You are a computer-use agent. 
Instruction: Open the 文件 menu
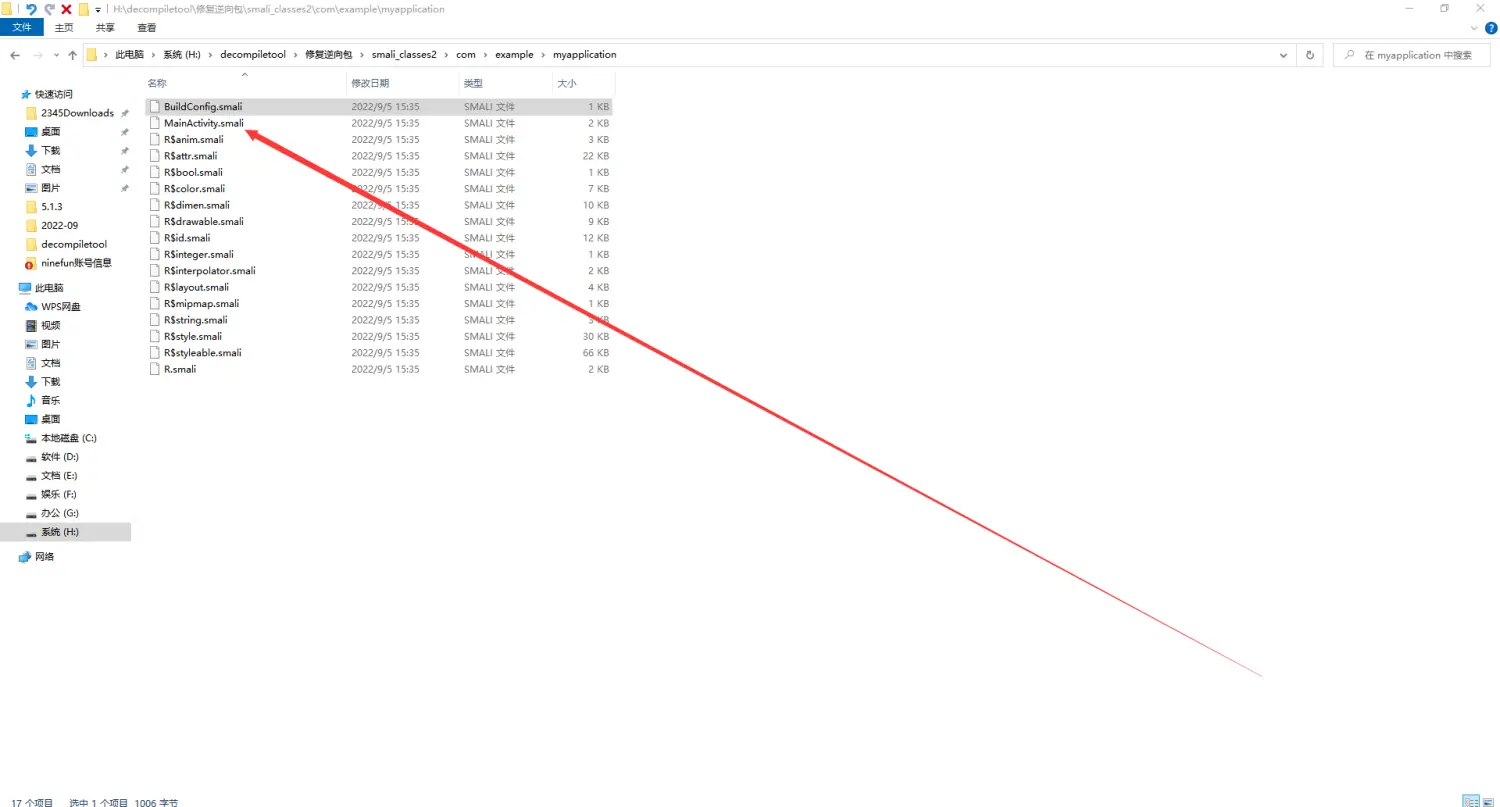22,28
